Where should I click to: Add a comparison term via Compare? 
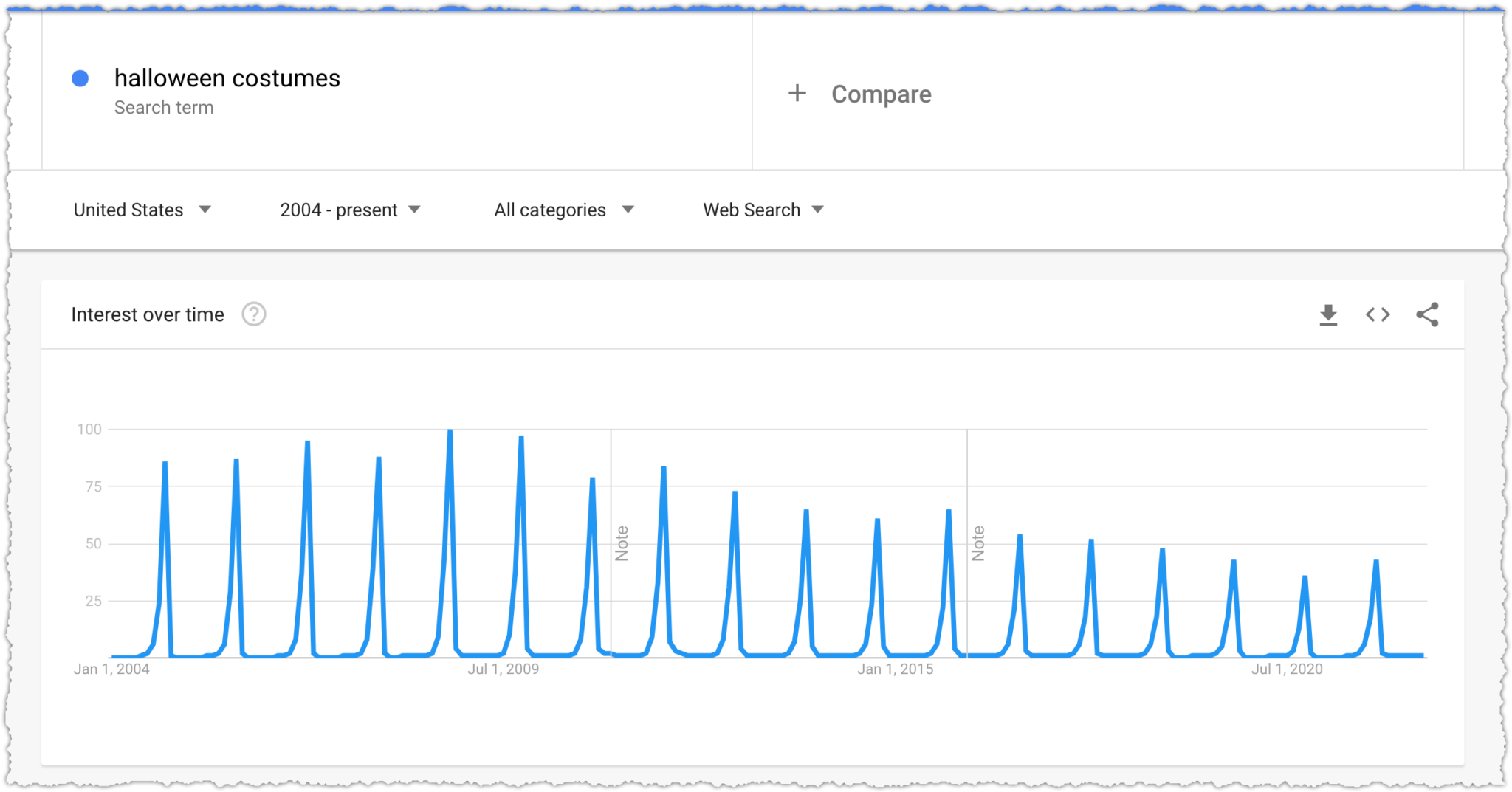click(x=882, y=94)
